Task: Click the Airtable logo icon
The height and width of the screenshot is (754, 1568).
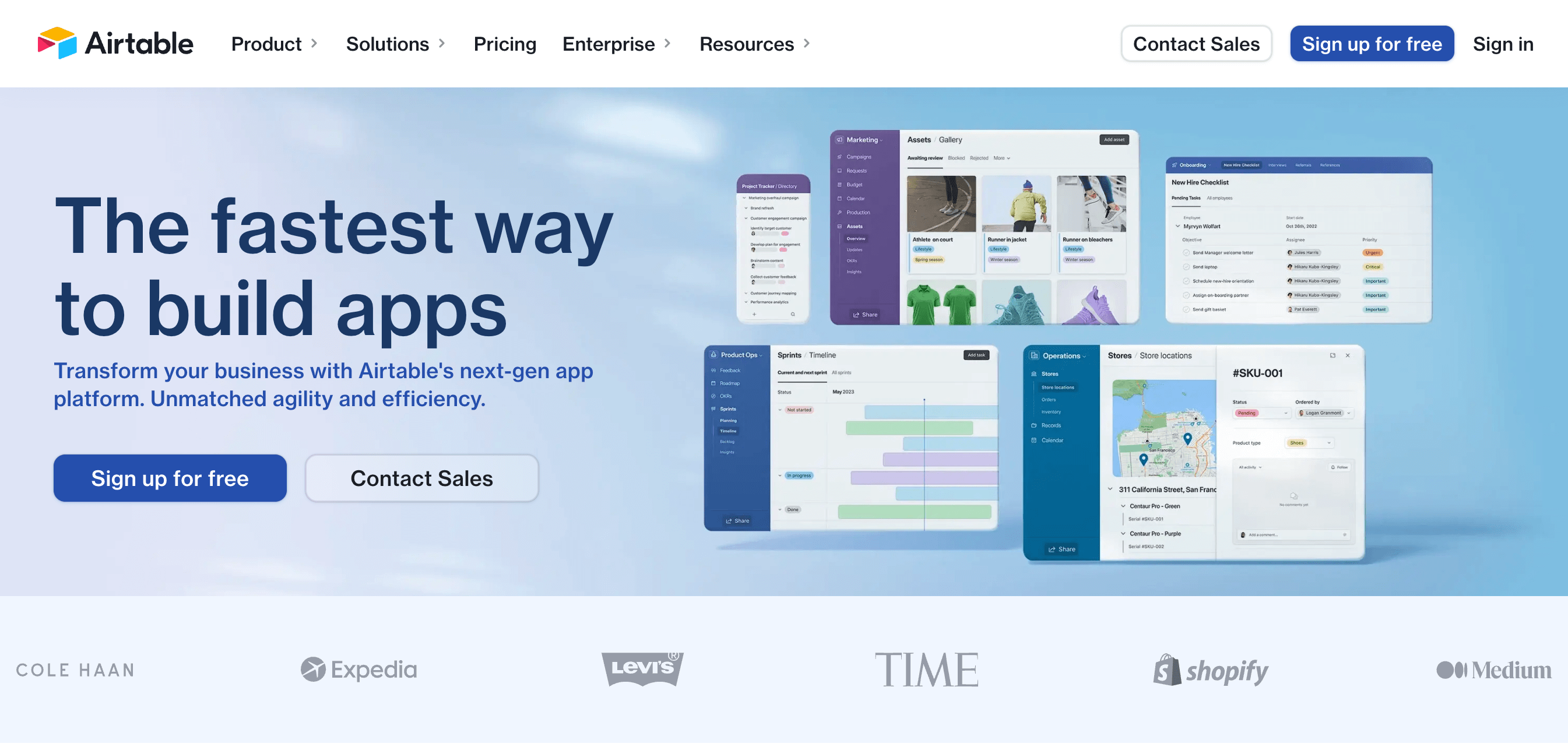Action: point(54,42)
